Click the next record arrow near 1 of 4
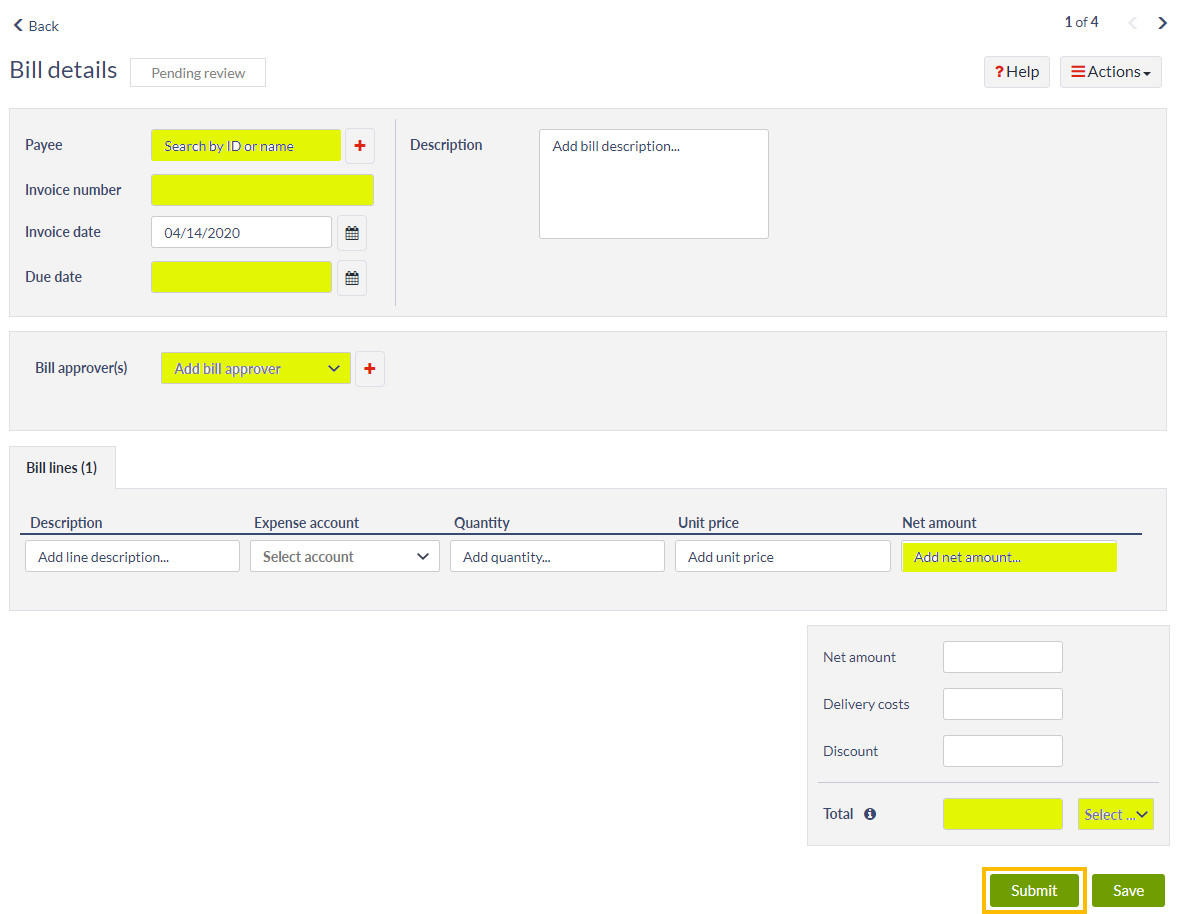This screenshot has height=914, width=1180. click(x=1162, y=21)
